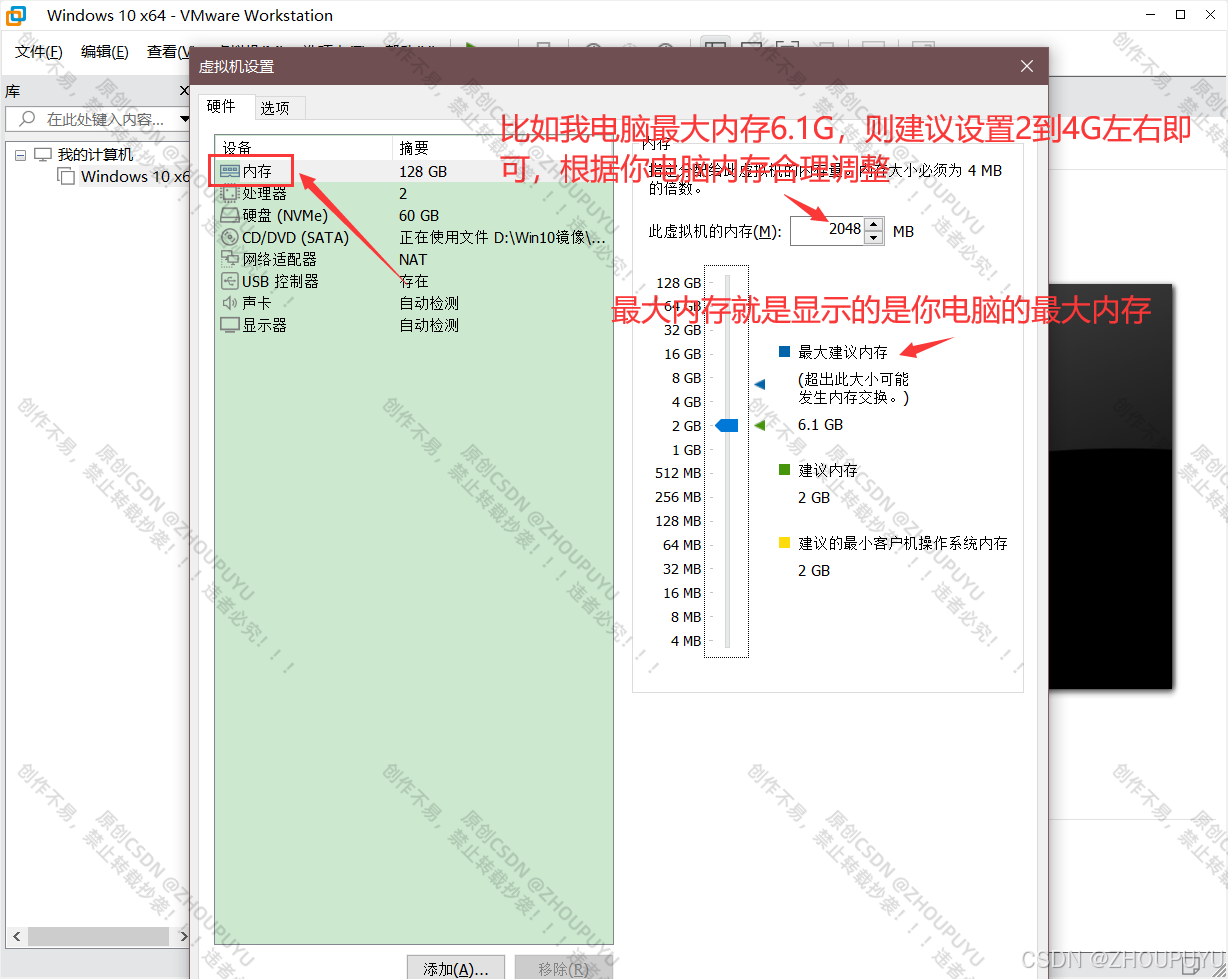Click the 6.1 GB maximum memory value
The height and width of the screenshot is (979, 1228).
[820, 425]
